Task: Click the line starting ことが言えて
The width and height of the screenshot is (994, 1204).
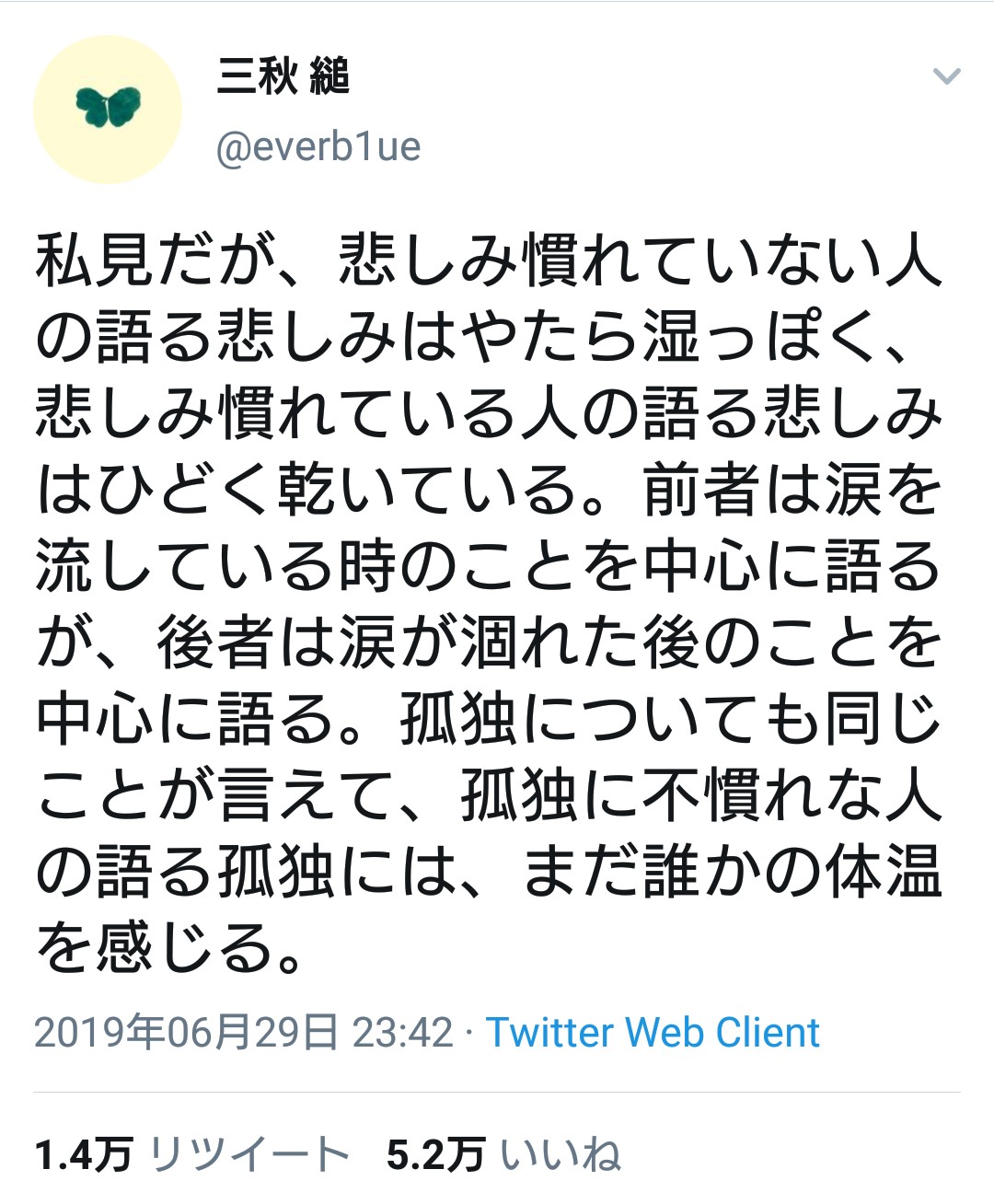Action: [488, 795]
